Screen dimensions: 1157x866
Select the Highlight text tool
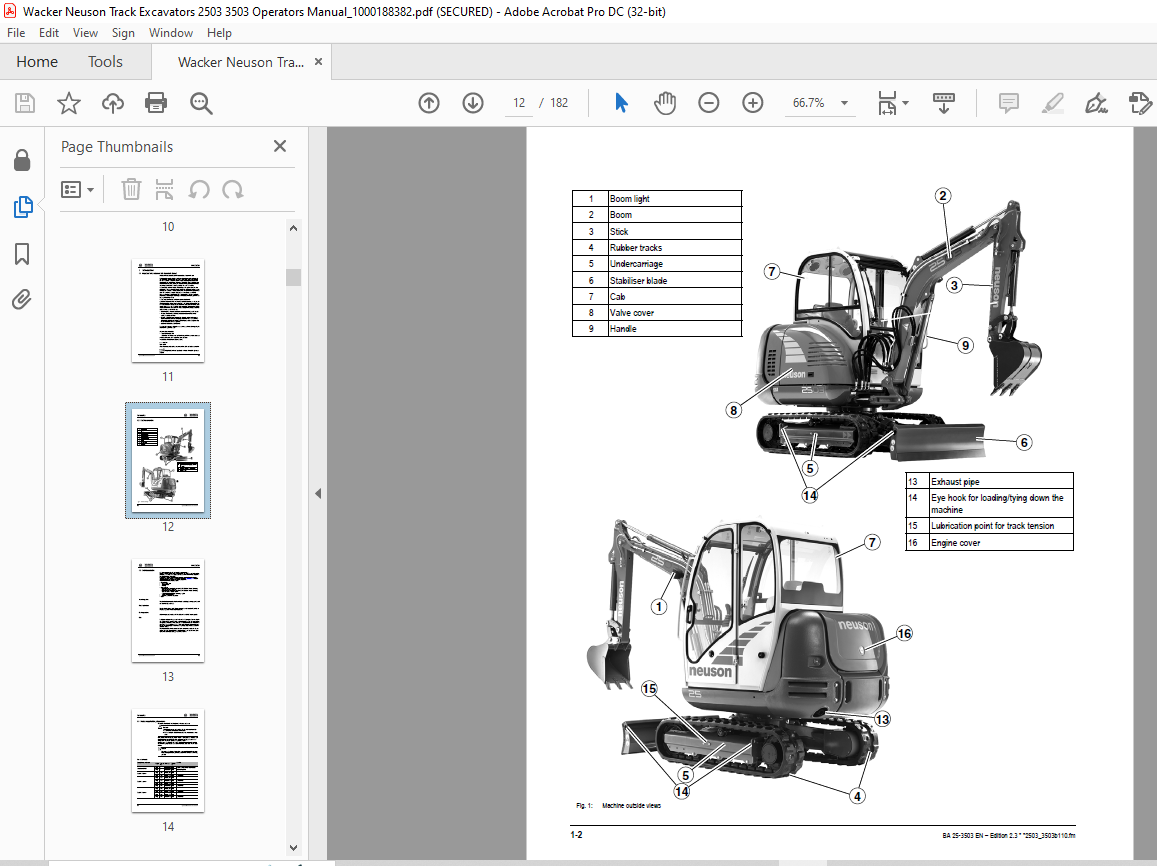coord(1052,103)
